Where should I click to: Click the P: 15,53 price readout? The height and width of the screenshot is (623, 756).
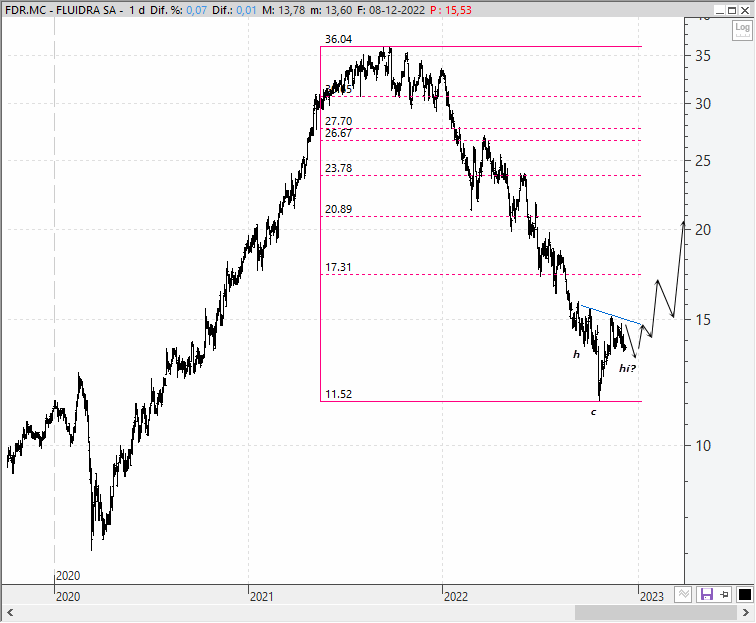click(x=451, y=10)
